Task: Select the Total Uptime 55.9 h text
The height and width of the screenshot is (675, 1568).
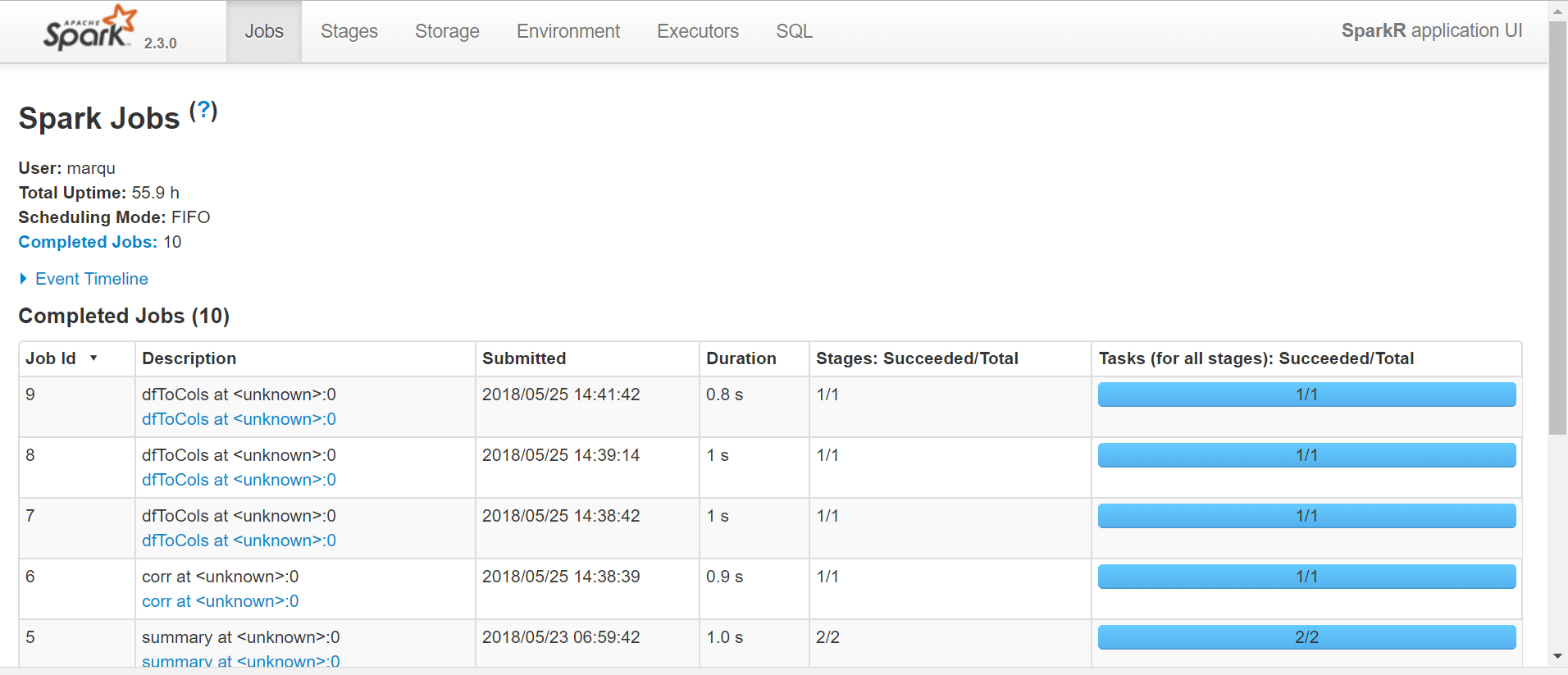Action: [x=99, y=193]
